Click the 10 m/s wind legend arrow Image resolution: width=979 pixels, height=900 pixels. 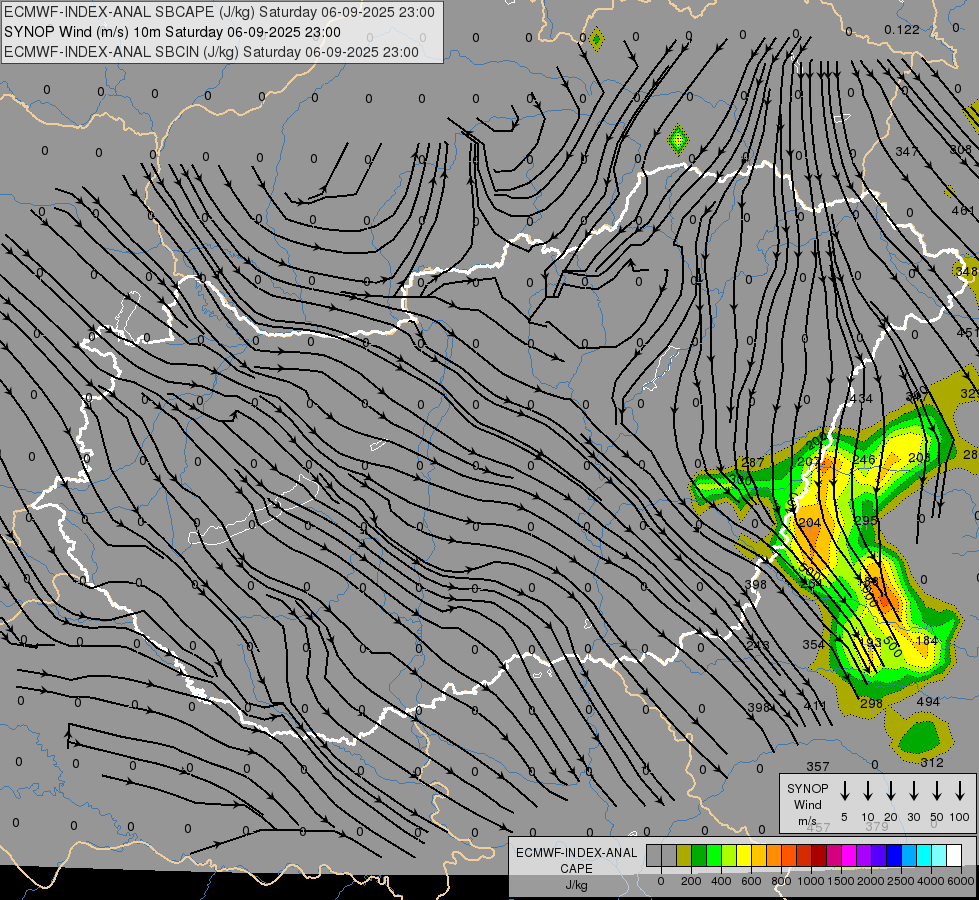[867, 791]
